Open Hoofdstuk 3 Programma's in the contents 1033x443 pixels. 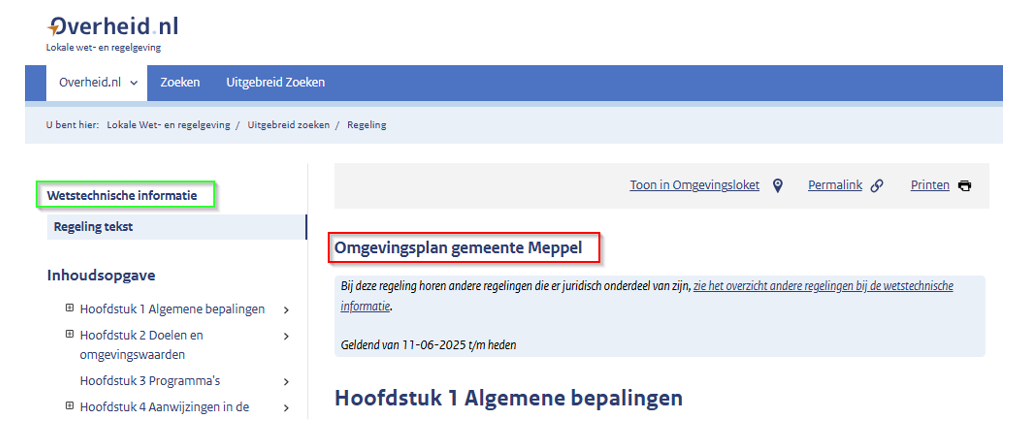[x=150, y=381]
